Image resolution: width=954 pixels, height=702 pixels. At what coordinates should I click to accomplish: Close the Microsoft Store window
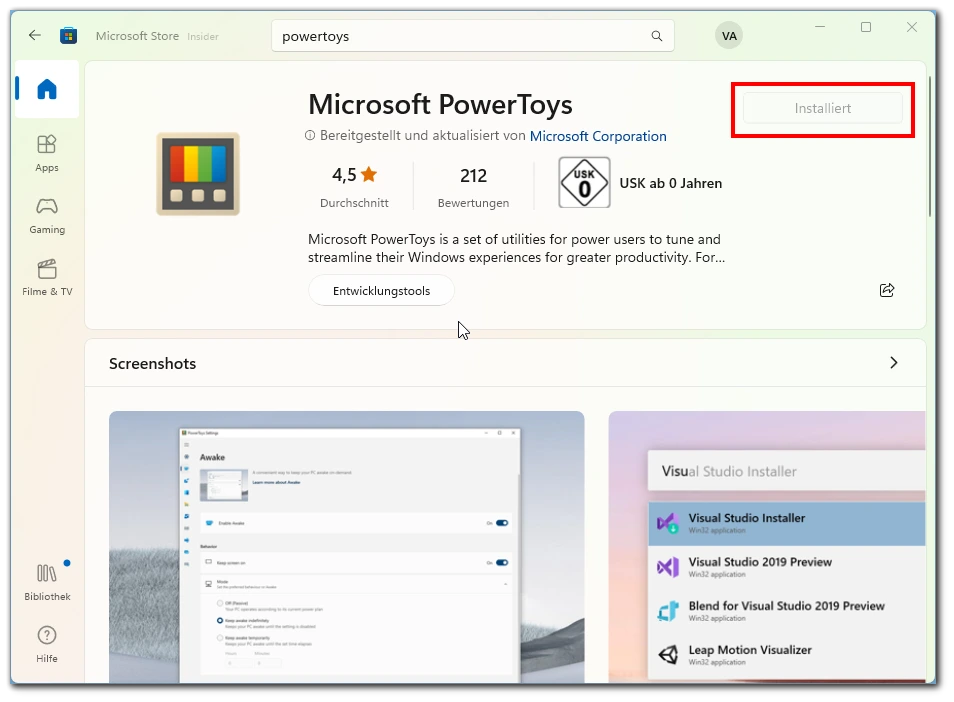911,27
